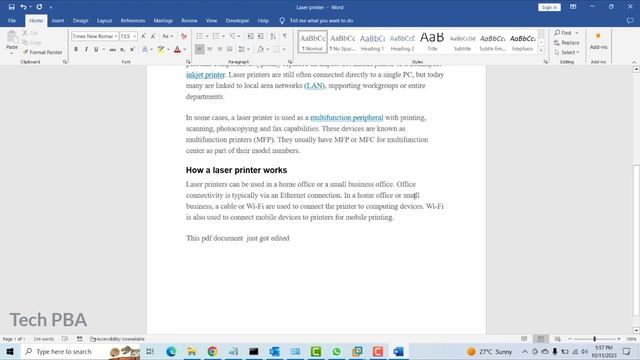Open the Developer ribbon tab
This screenshot has width=640, height=360.
click(x=237, y=20)
